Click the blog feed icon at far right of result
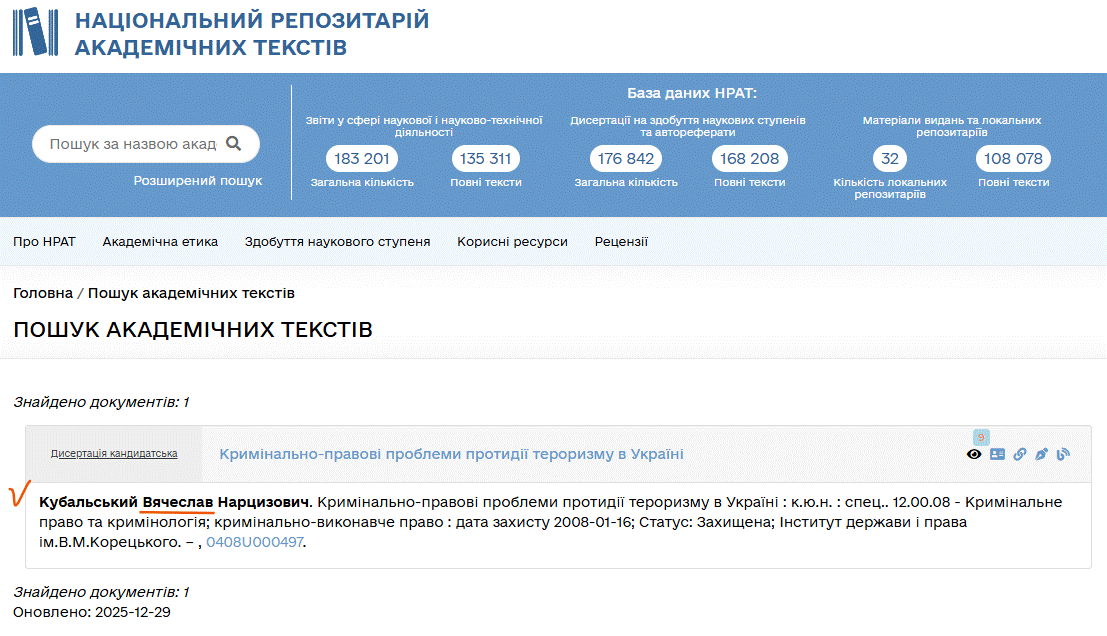The image size is (1107, 636). 1063,454
